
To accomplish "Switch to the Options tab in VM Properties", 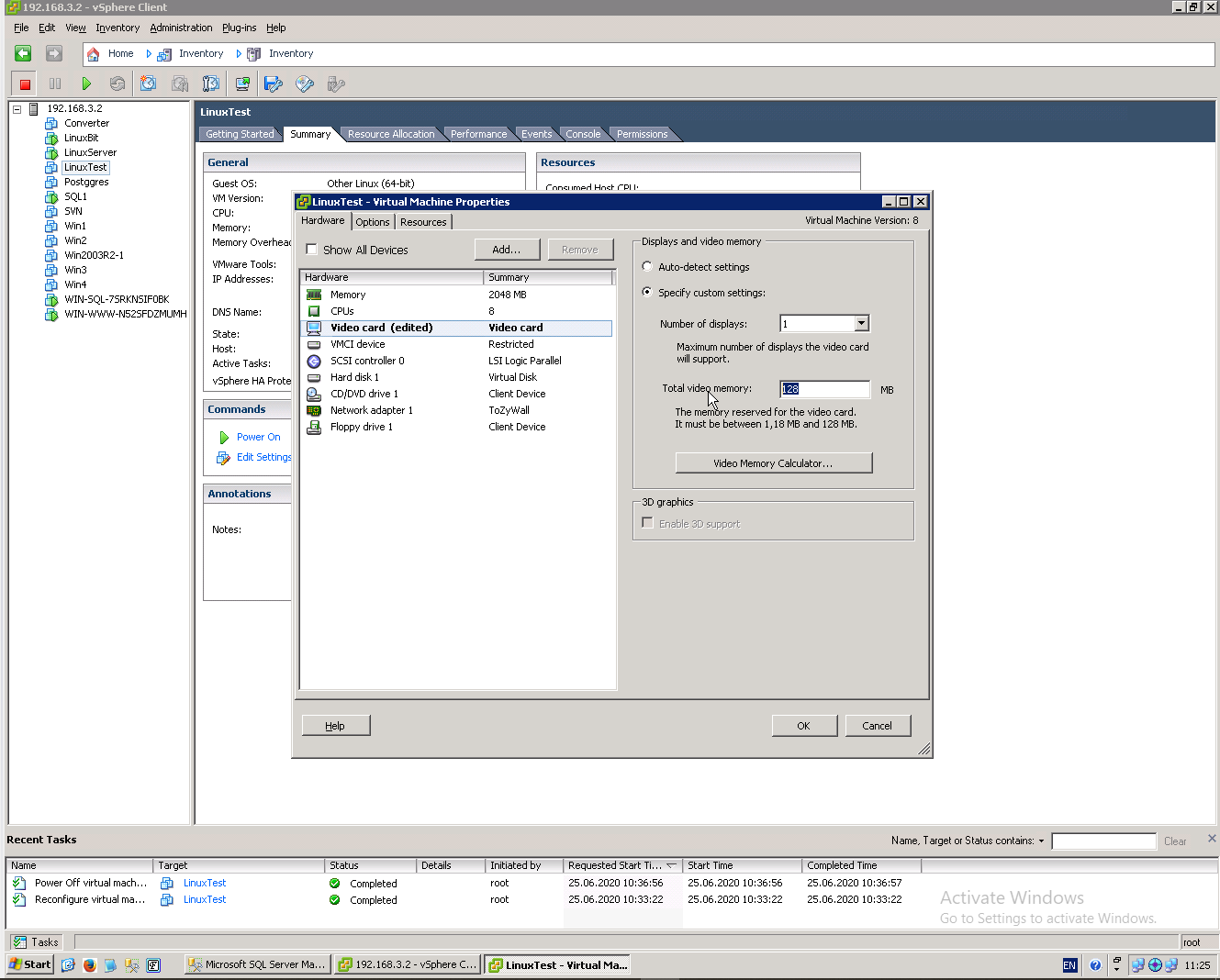I will 373,222.
